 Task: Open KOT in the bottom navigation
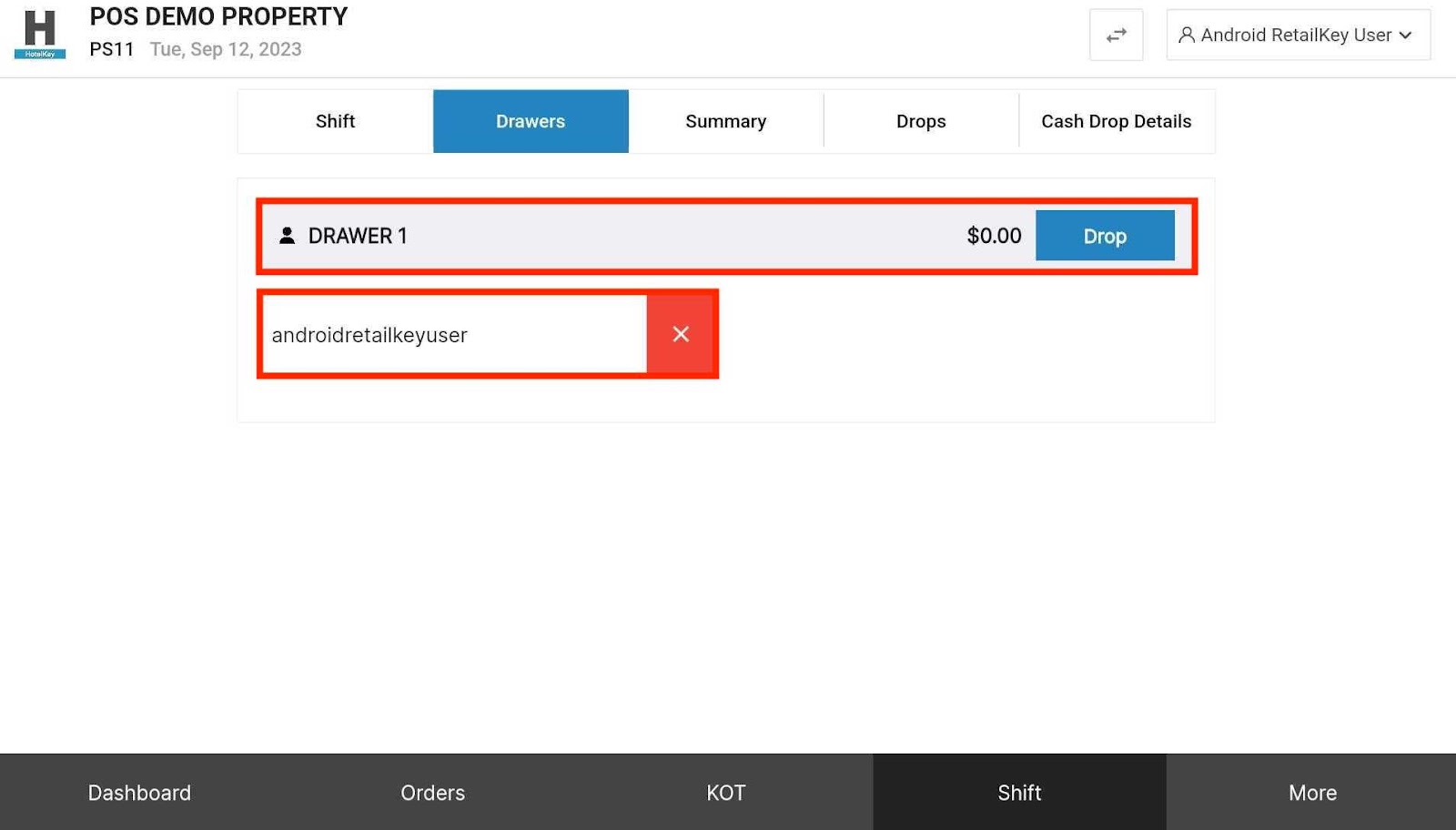point(725,793)
